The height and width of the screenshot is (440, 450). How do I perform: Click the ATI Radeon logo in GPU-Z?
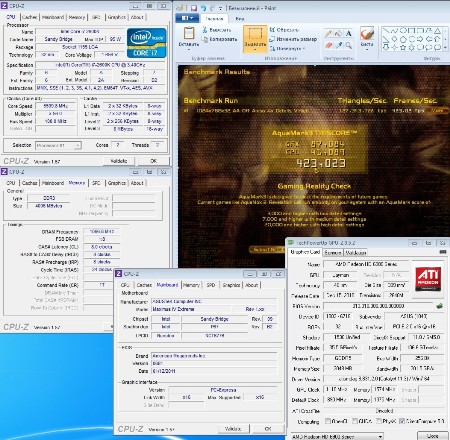[x=428, y=278]
